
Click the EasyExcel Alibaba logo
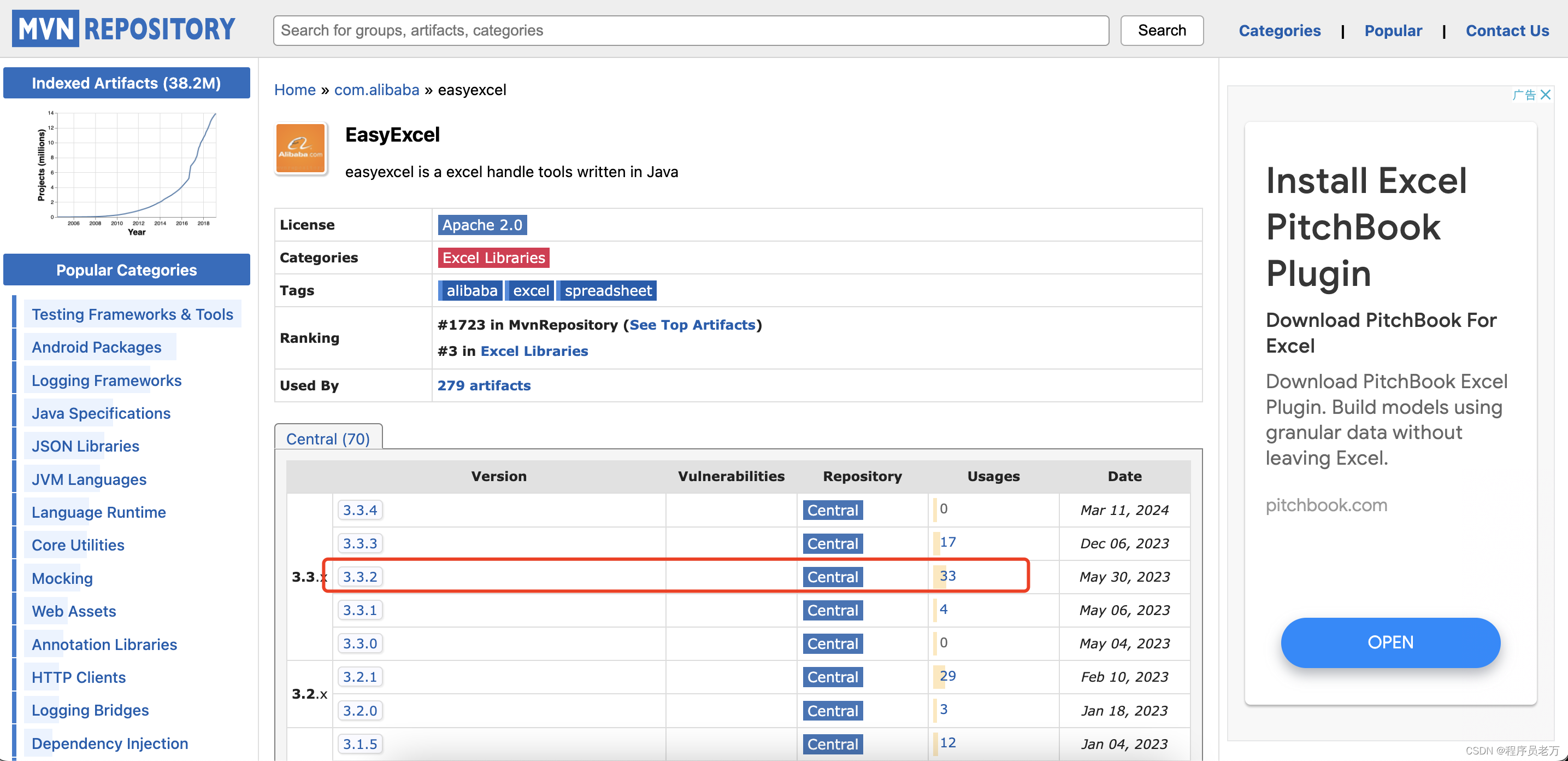point(300,148)
